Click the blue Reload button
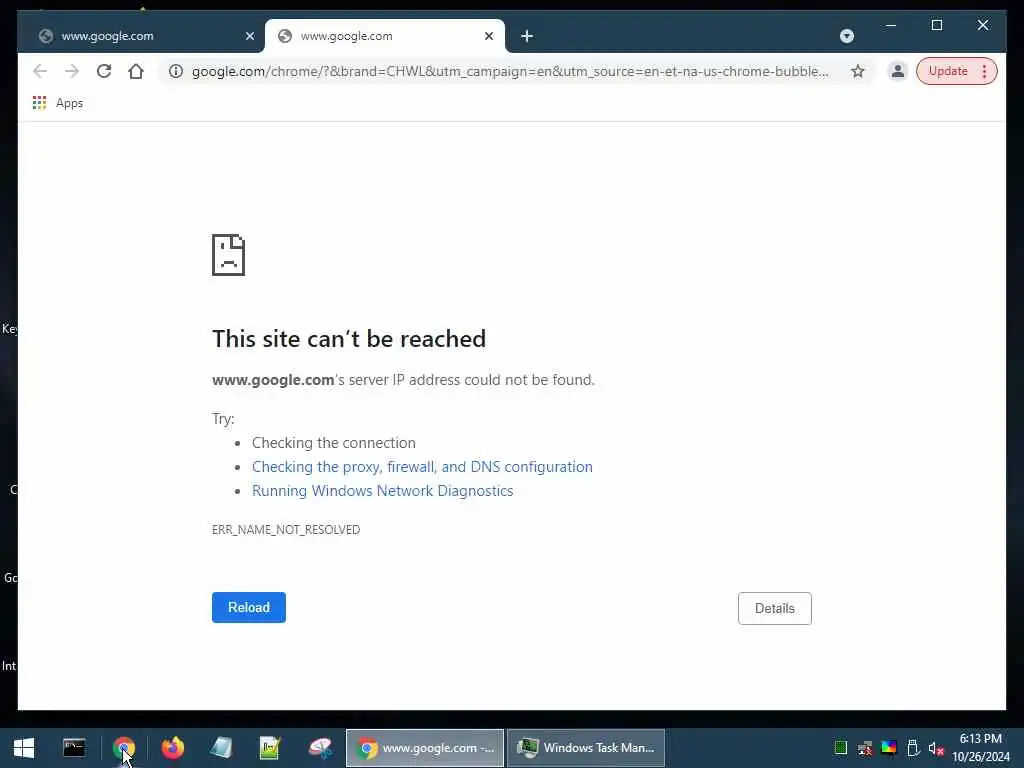The width and height of the screenshot is (1024, 768). tap(249, 607)
